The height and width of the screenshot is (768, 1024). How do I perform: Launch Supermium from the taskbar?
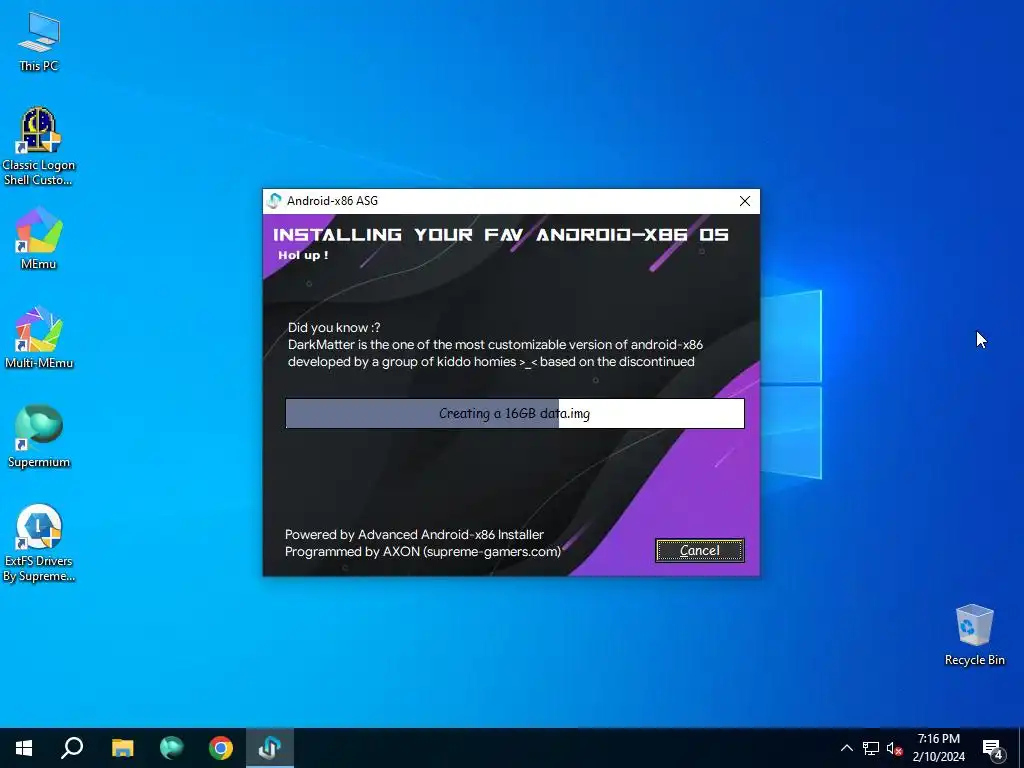point(172,748)
